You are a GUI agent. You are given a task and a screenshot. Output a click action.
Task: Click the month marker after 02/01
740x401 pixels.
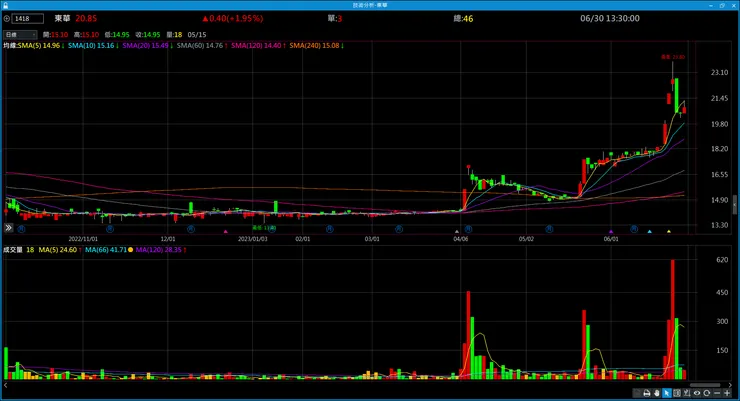point(329,229)
